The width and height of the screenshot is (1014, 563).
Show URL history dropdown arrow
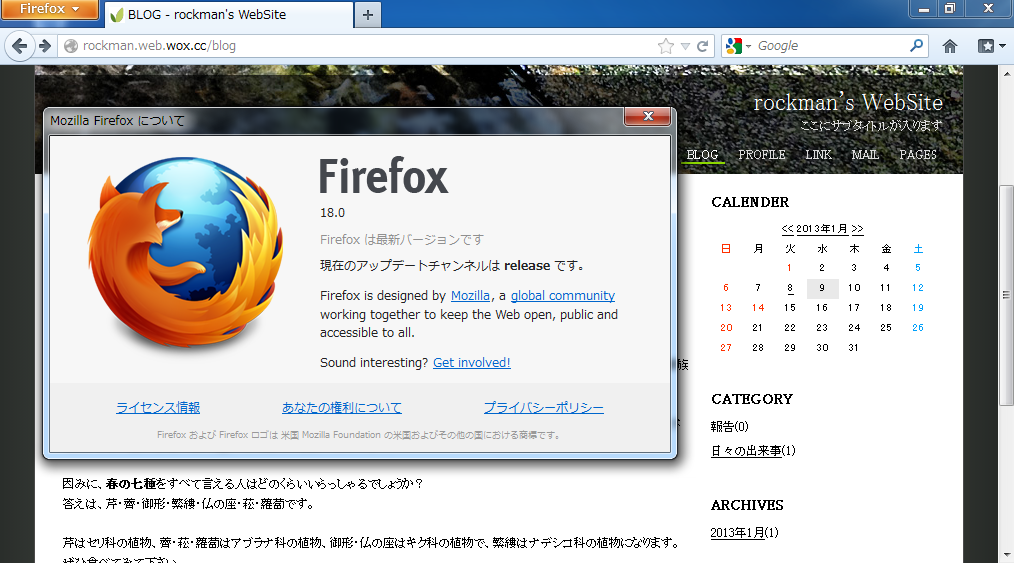[685, 46]
